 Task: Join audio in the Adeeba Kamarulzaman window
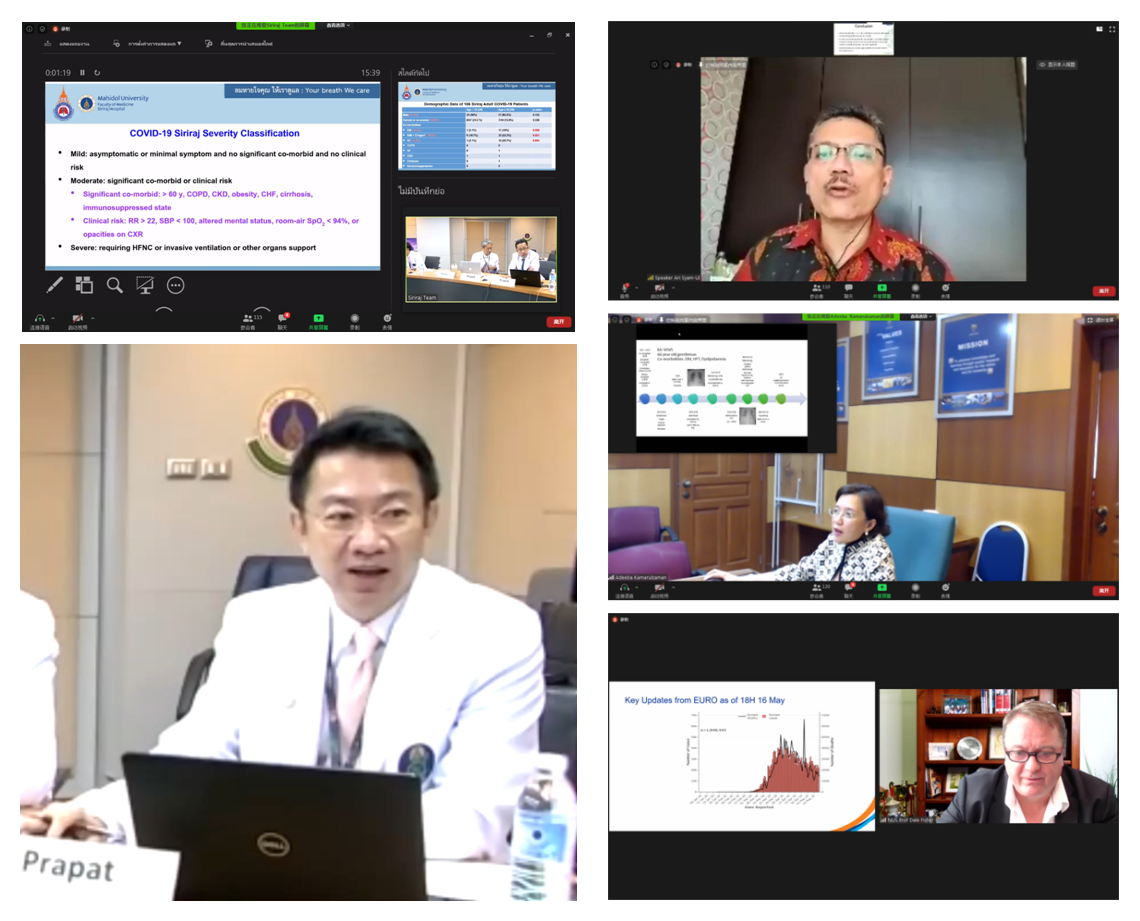pos(625,590)
